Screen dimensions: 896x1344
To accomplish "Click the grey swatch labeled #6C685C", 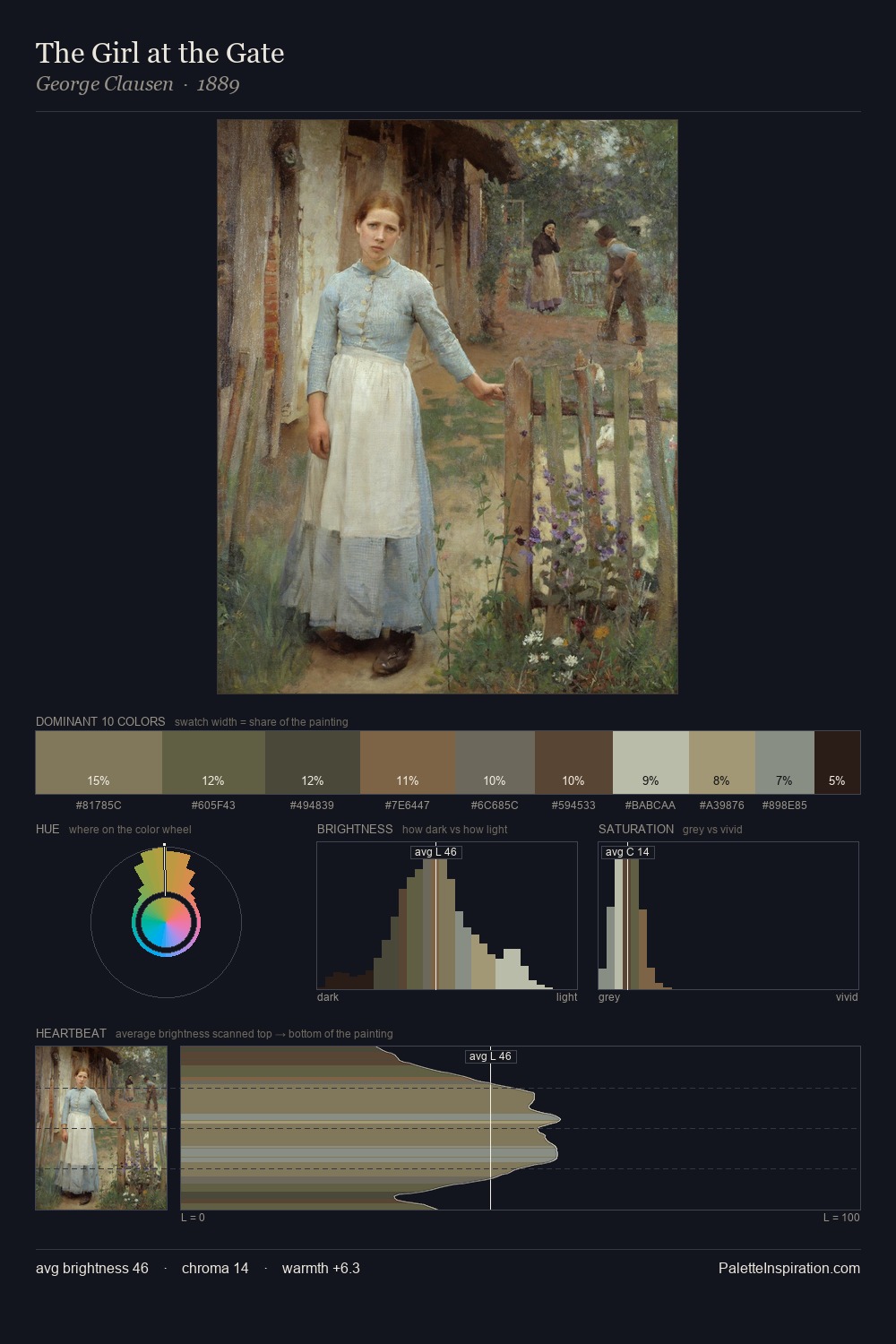I will point(495,762).
